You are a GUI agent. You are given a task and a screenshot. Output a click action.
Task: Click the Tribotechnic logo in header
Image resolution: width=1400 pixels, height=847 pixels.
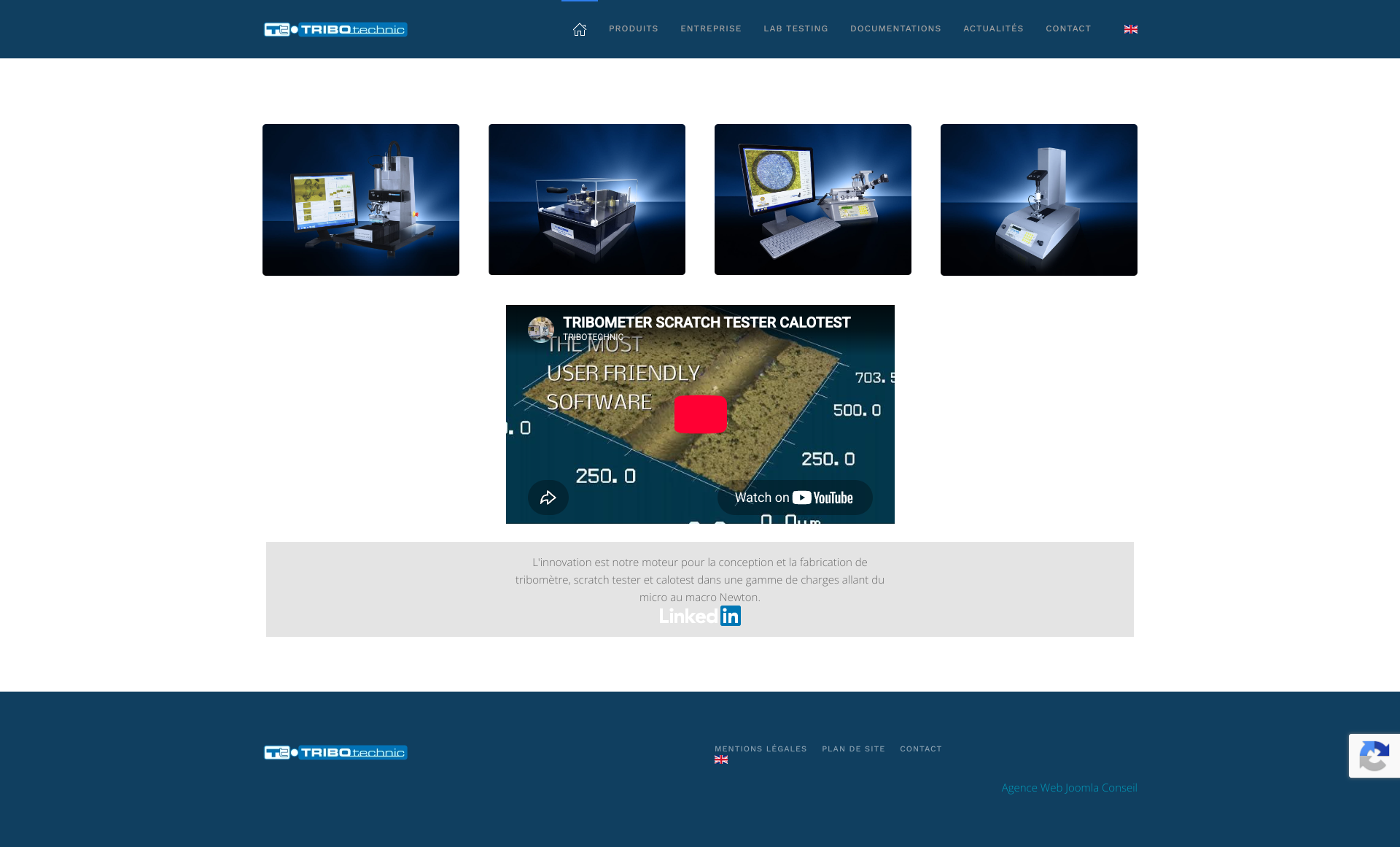335,29
